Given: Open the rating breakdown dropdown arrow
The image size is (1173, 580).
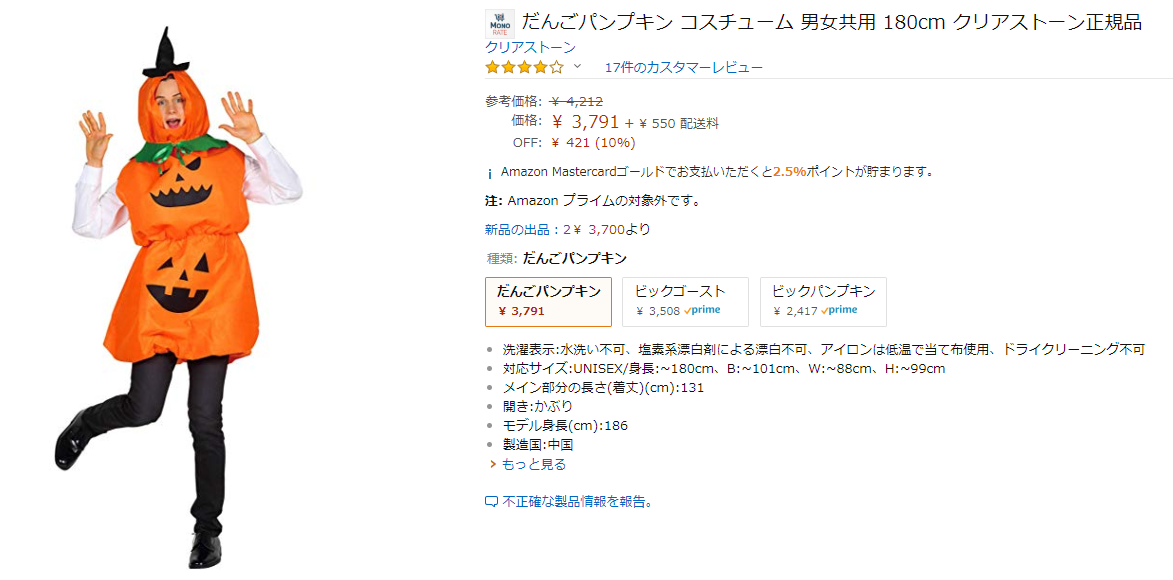Looking at the screenshot, I should 577,67.
